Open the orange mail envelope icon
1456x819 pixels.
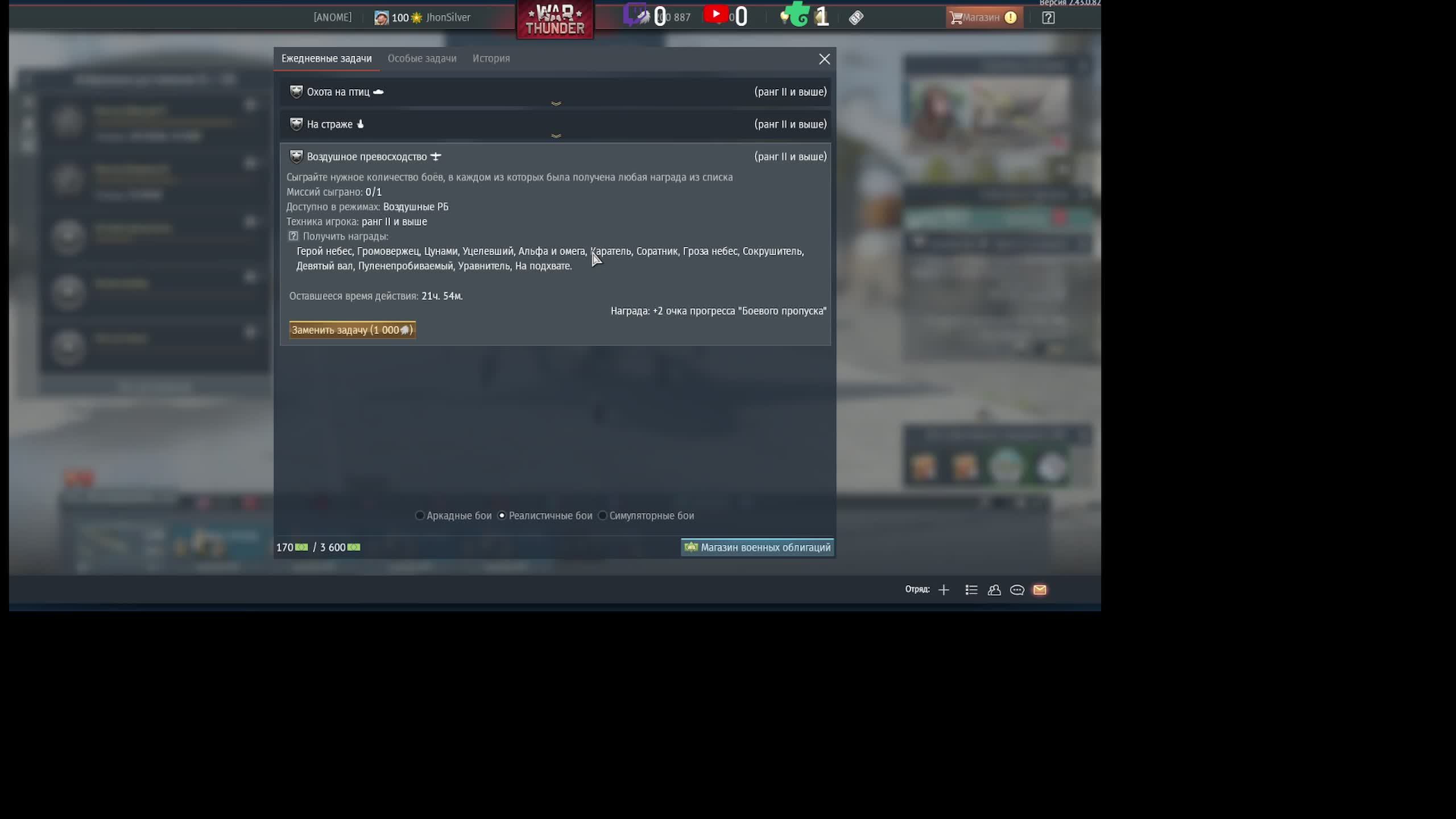pyautogui.click(x=1040, y=590)
